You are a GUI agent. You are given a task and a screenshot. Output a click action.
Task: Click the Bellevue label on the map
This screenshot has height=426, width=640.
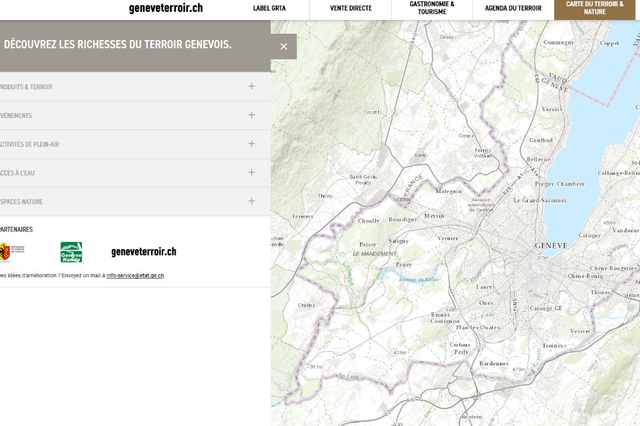pyautogui.click(x=538, y=160)
